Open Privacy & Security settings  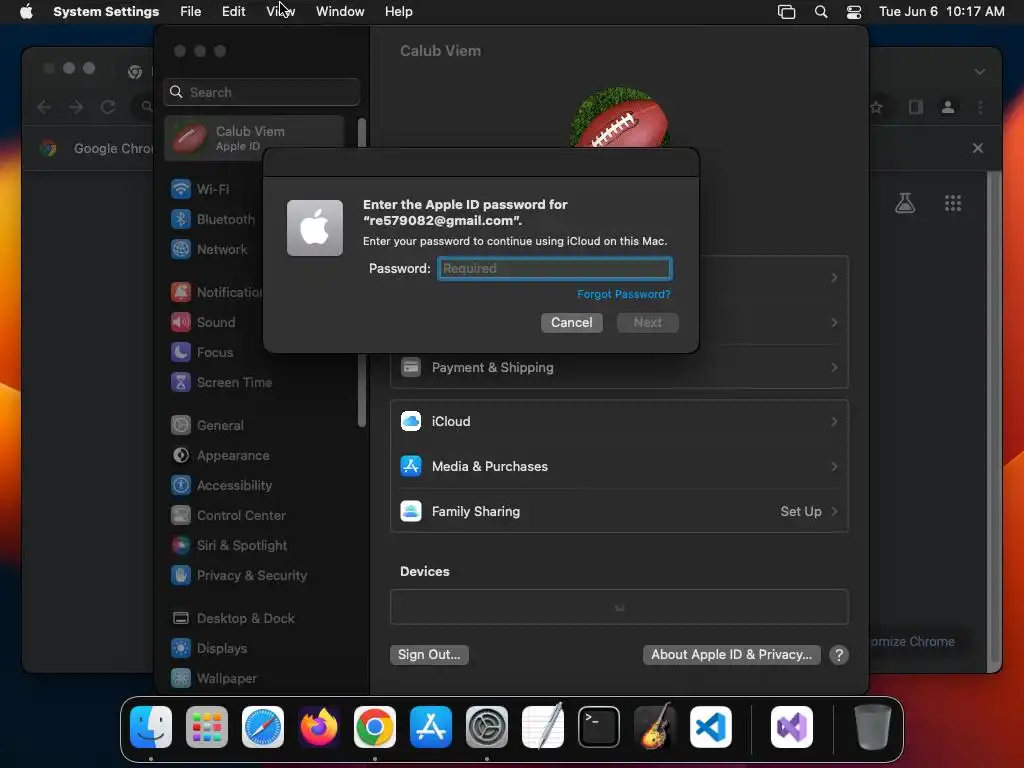[x=238, y=575]
